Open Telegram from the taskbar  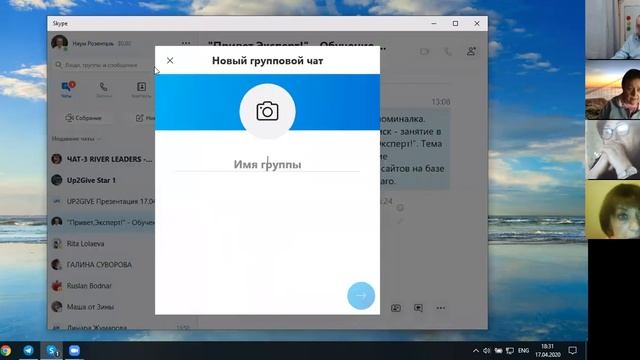tap(28, 350)
